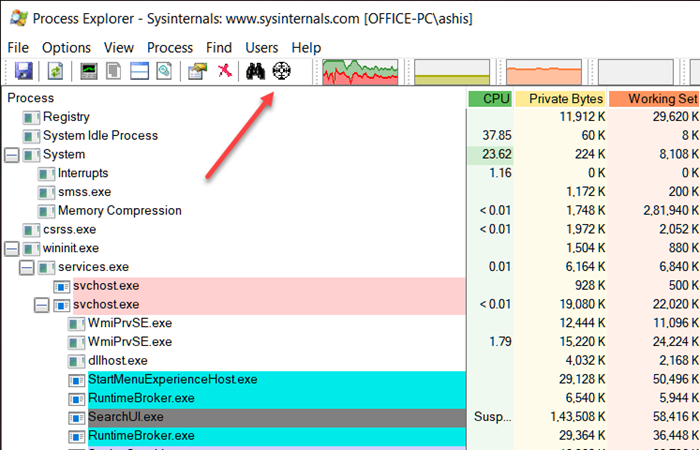Select the System Idle Process row
This screenshot has width=700, height=450.
point(100,136)
